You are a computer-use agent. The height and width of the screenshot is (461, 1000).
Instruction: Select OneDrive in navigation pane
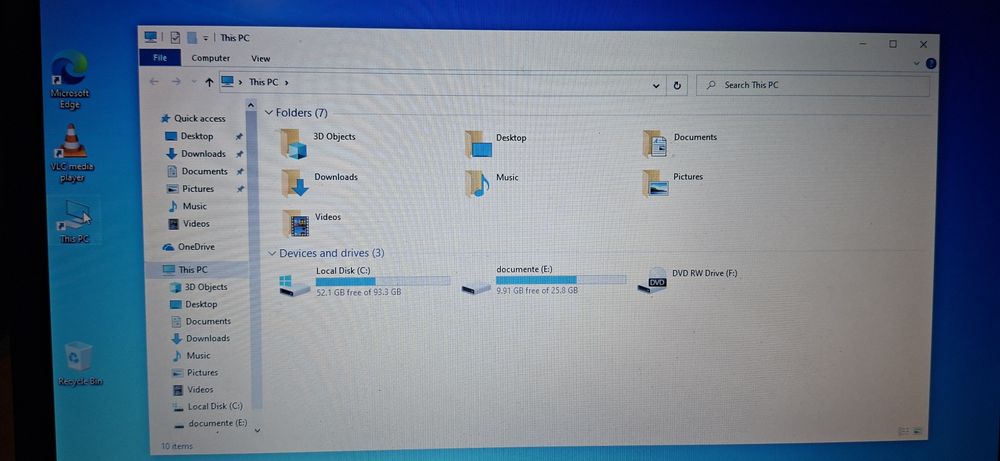point(189,247)
